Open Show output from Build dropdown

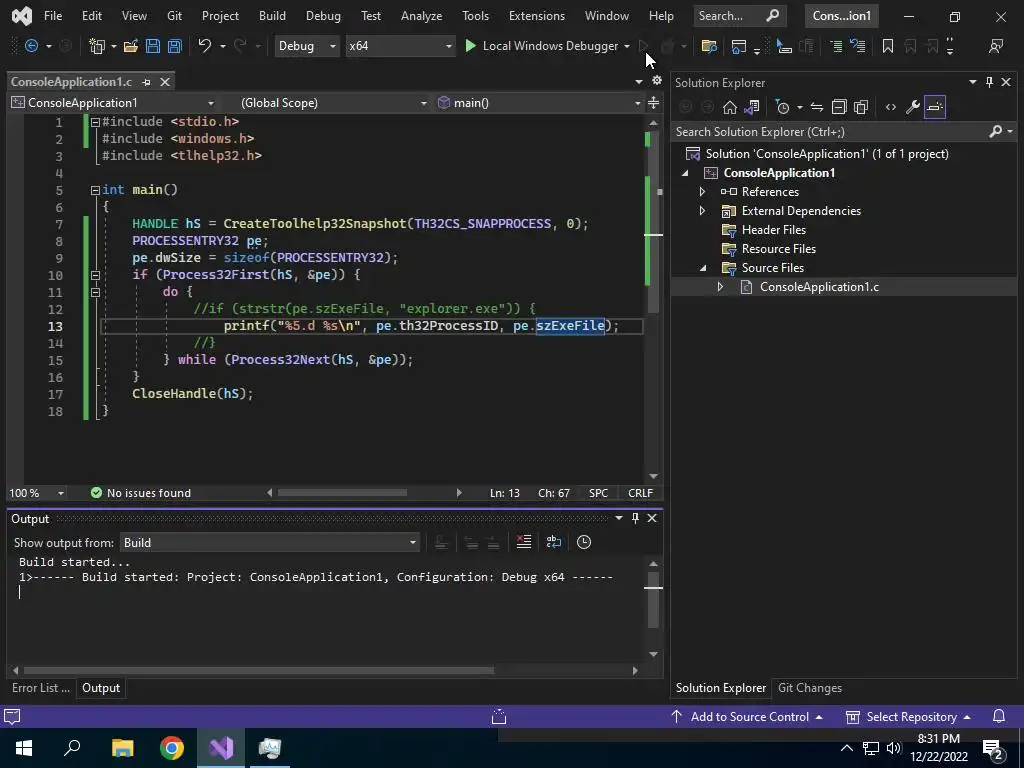coord(270,543)
